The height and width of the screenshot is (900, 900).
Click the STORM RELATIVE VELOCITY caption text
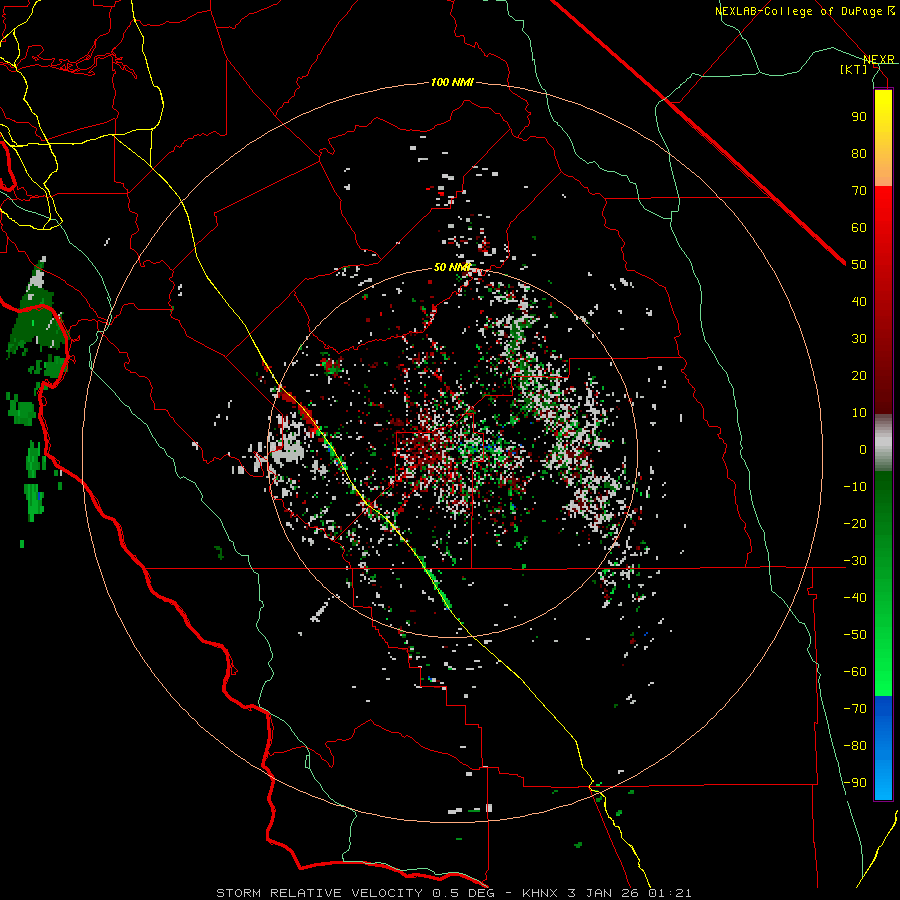(x=453, y=893)
